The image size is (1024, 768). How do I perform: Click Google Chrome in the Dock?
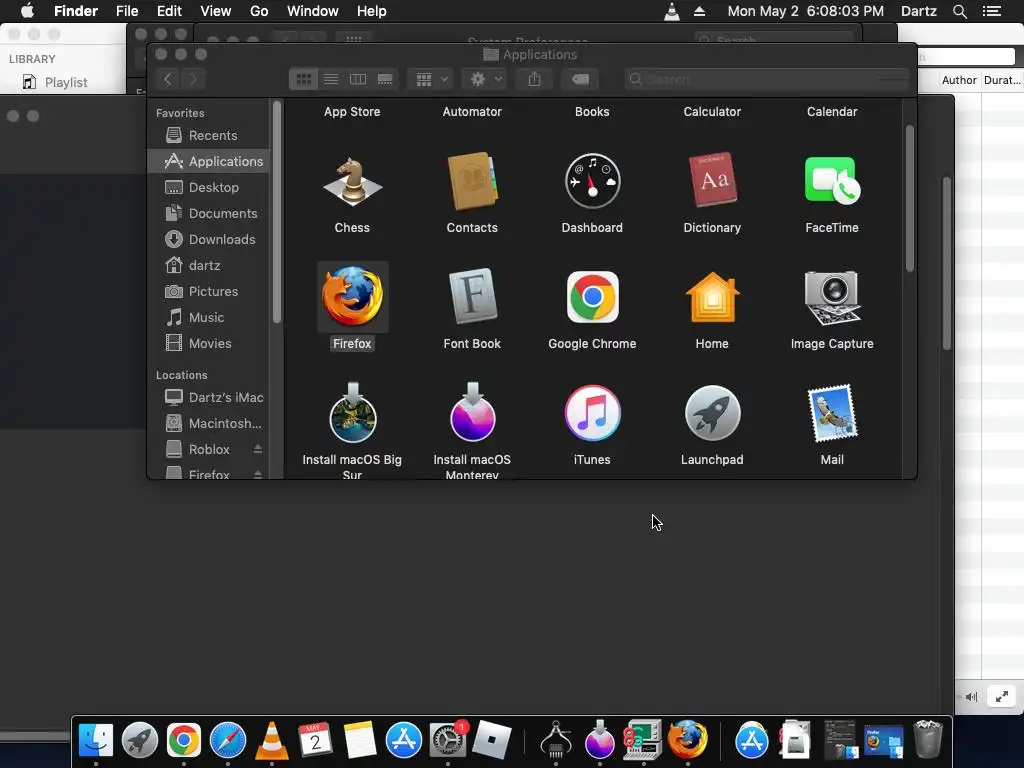[184, 741]
